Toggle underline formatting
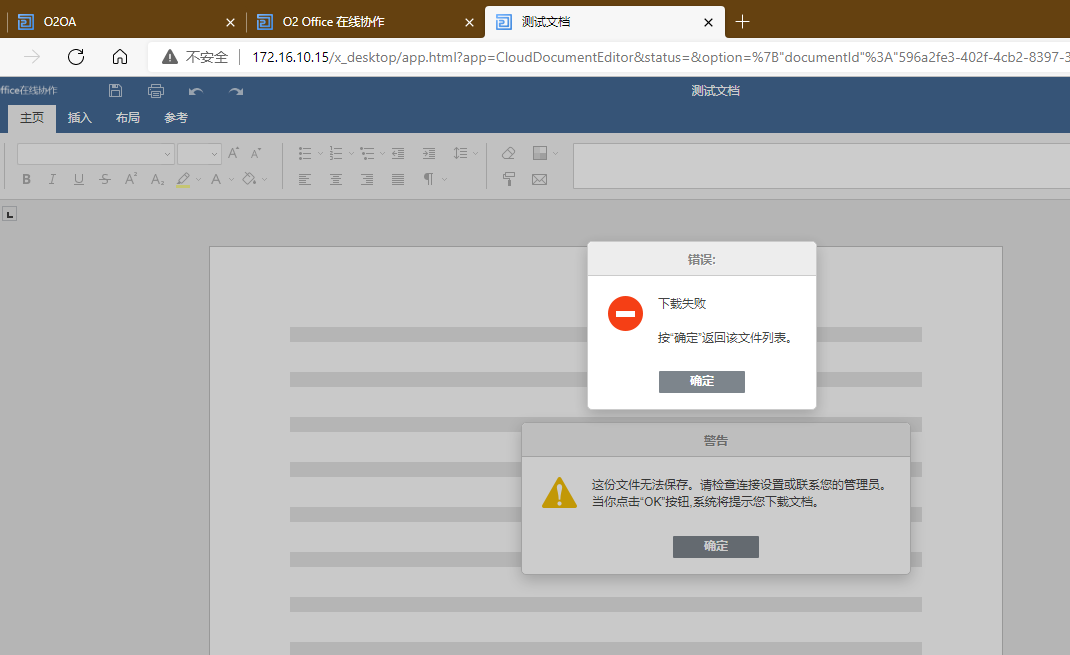Screen dimensions: 1070x655 [x=78, y=179]
